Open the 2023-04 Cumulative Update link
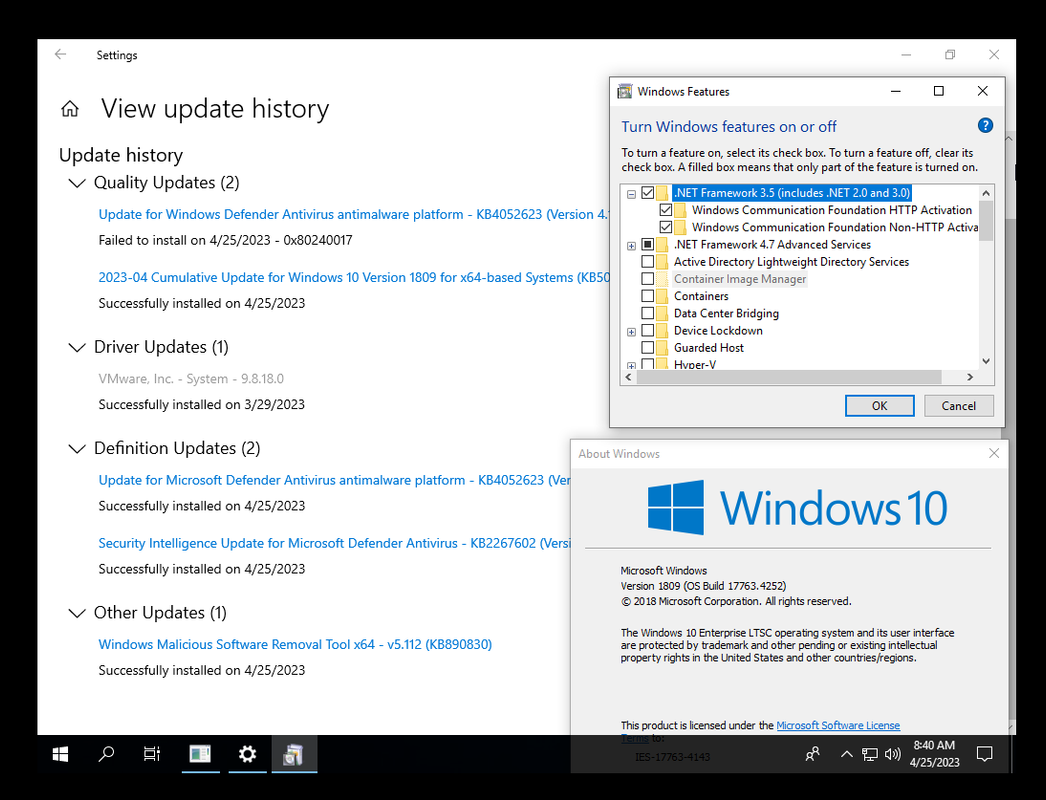Image resolution: width=1046 pixels, height=800 pixels. point(354,278)
